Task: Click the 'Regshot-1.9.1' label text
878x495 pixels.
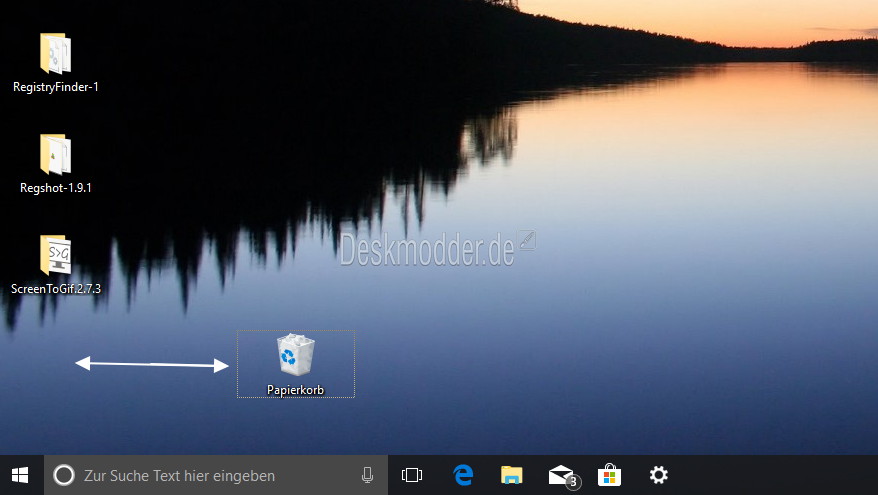Action: tap(55, 188)
